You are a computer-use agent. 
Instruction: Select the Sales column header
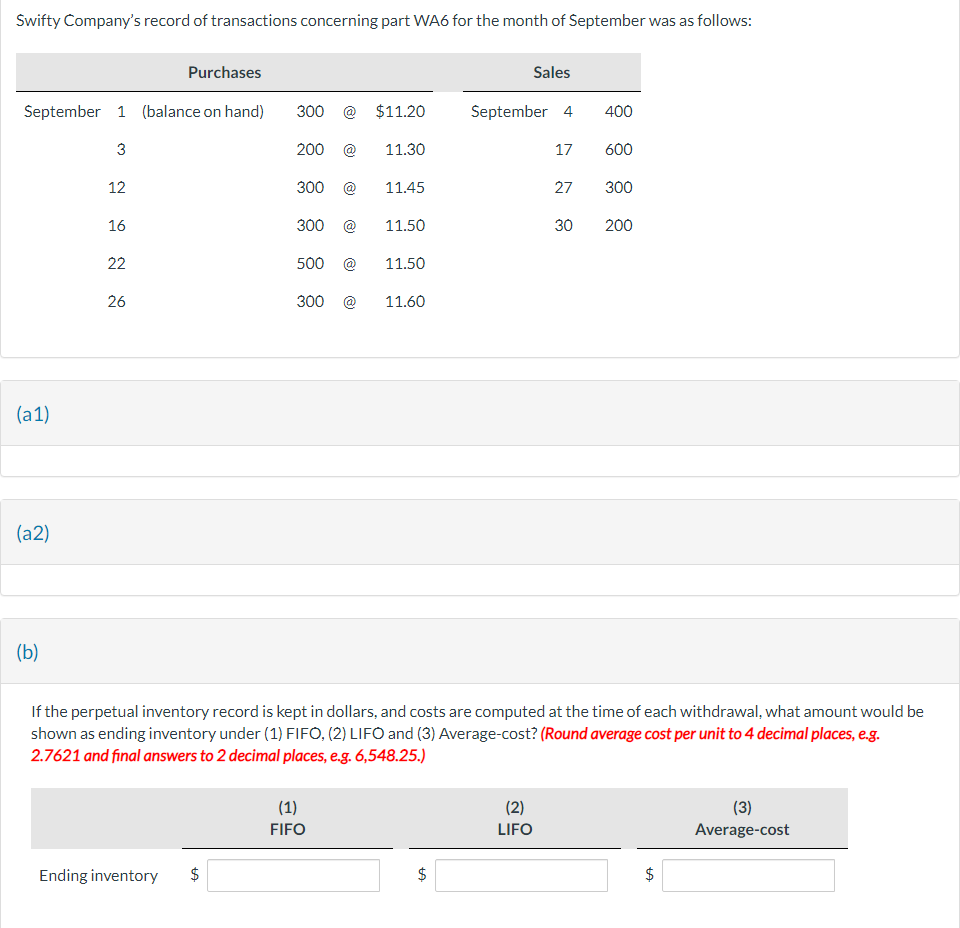[550, 72]
